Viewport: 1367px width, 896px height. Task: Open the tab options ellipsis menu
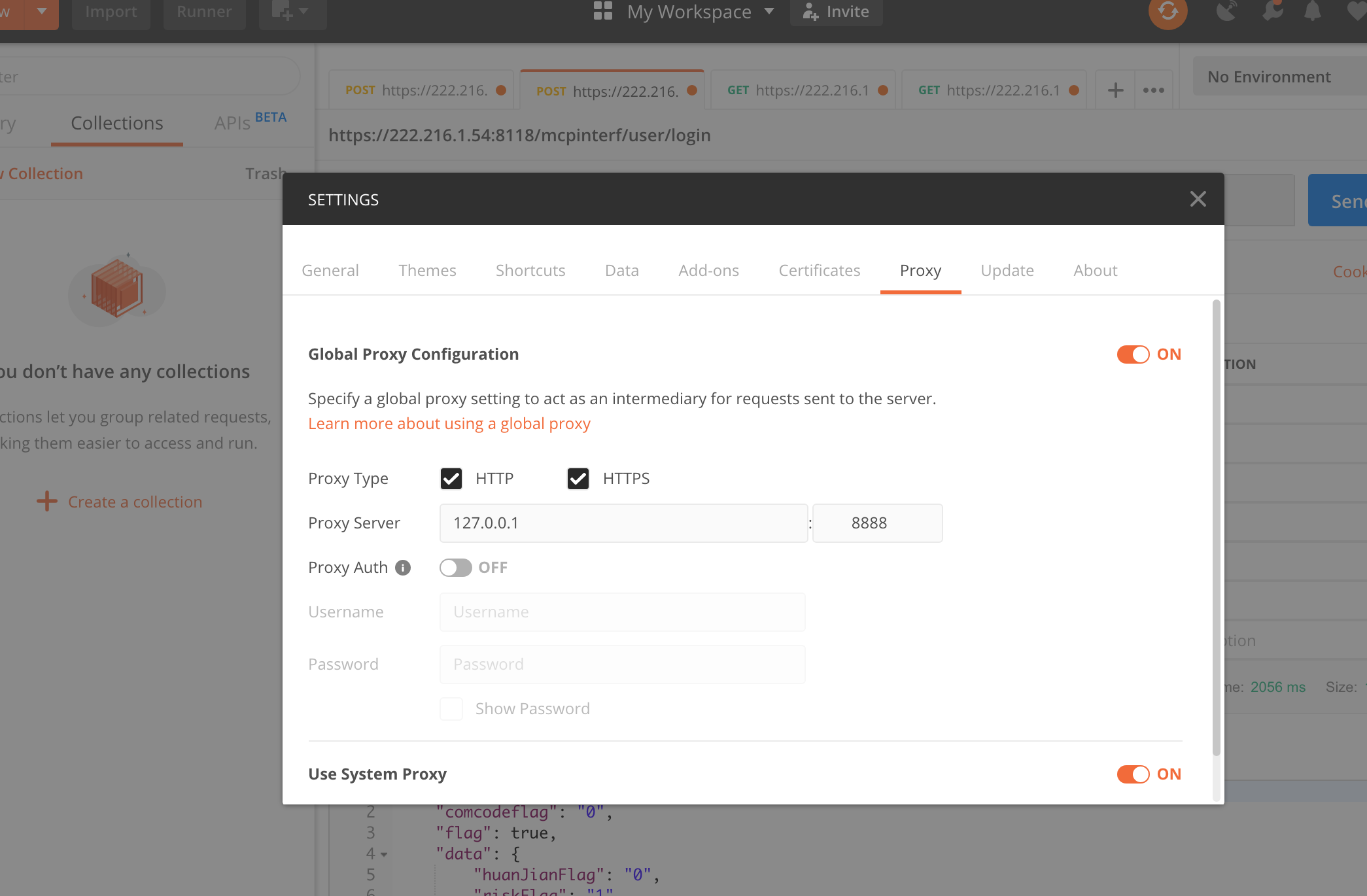1154,90
